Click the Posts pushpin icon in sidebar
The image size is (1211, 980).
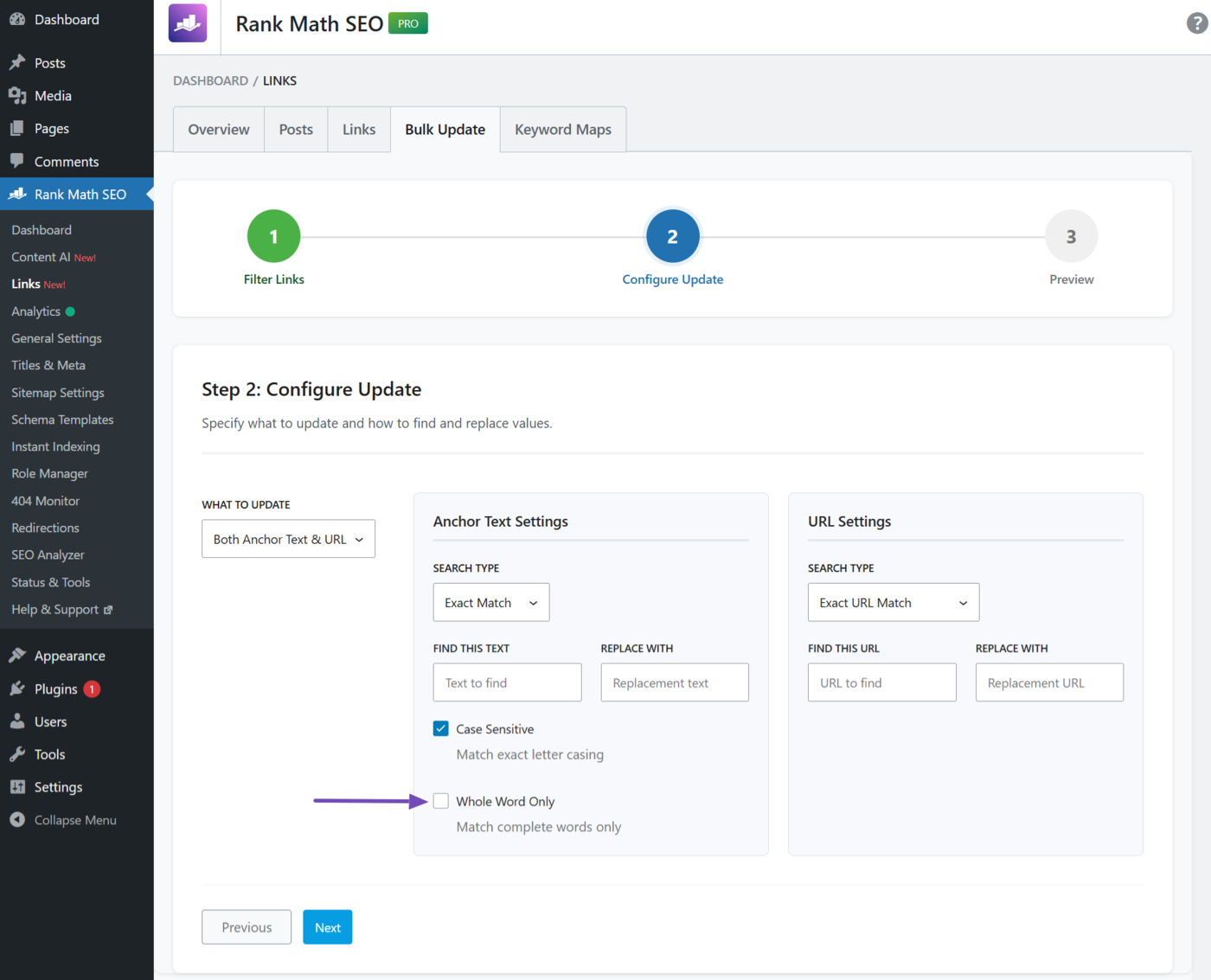(x=17, y=62)
